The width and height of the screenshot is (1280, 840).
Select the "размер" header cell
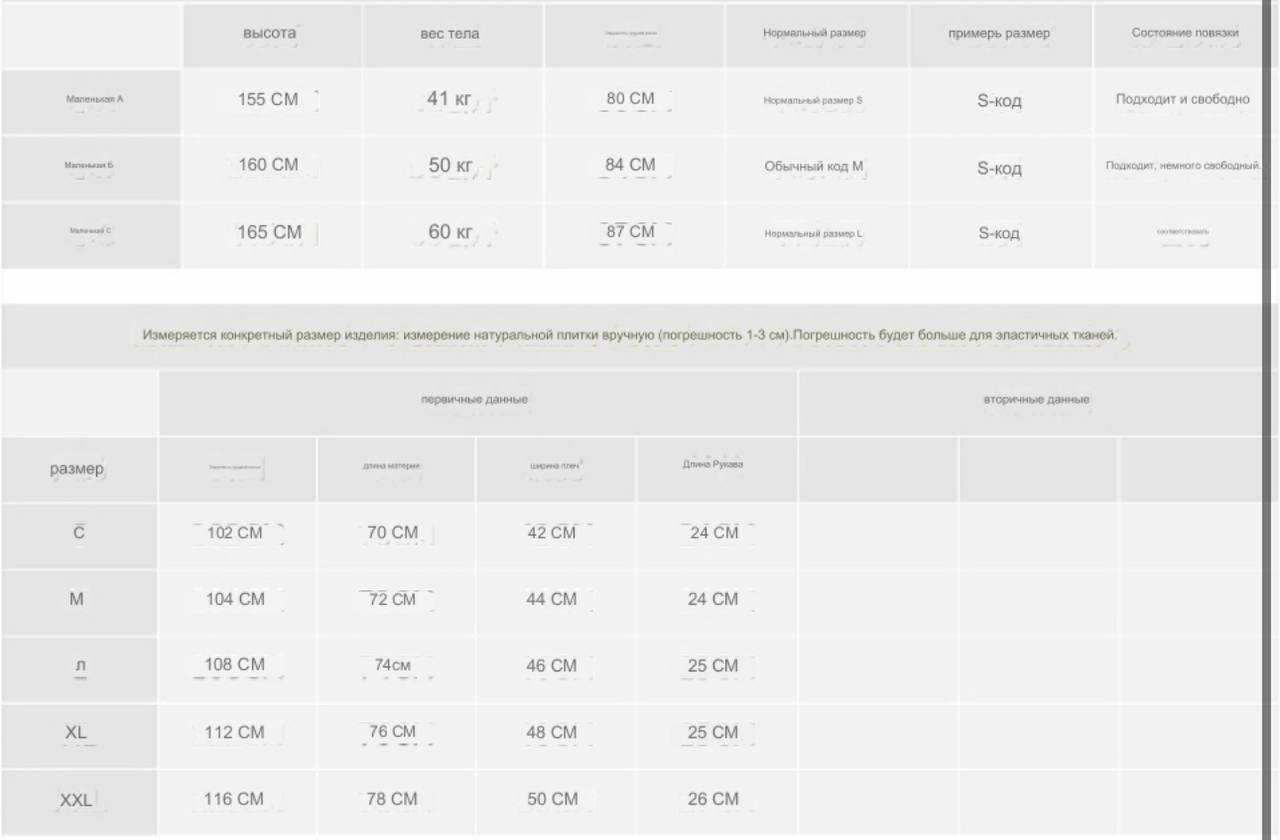click(78, 470)
